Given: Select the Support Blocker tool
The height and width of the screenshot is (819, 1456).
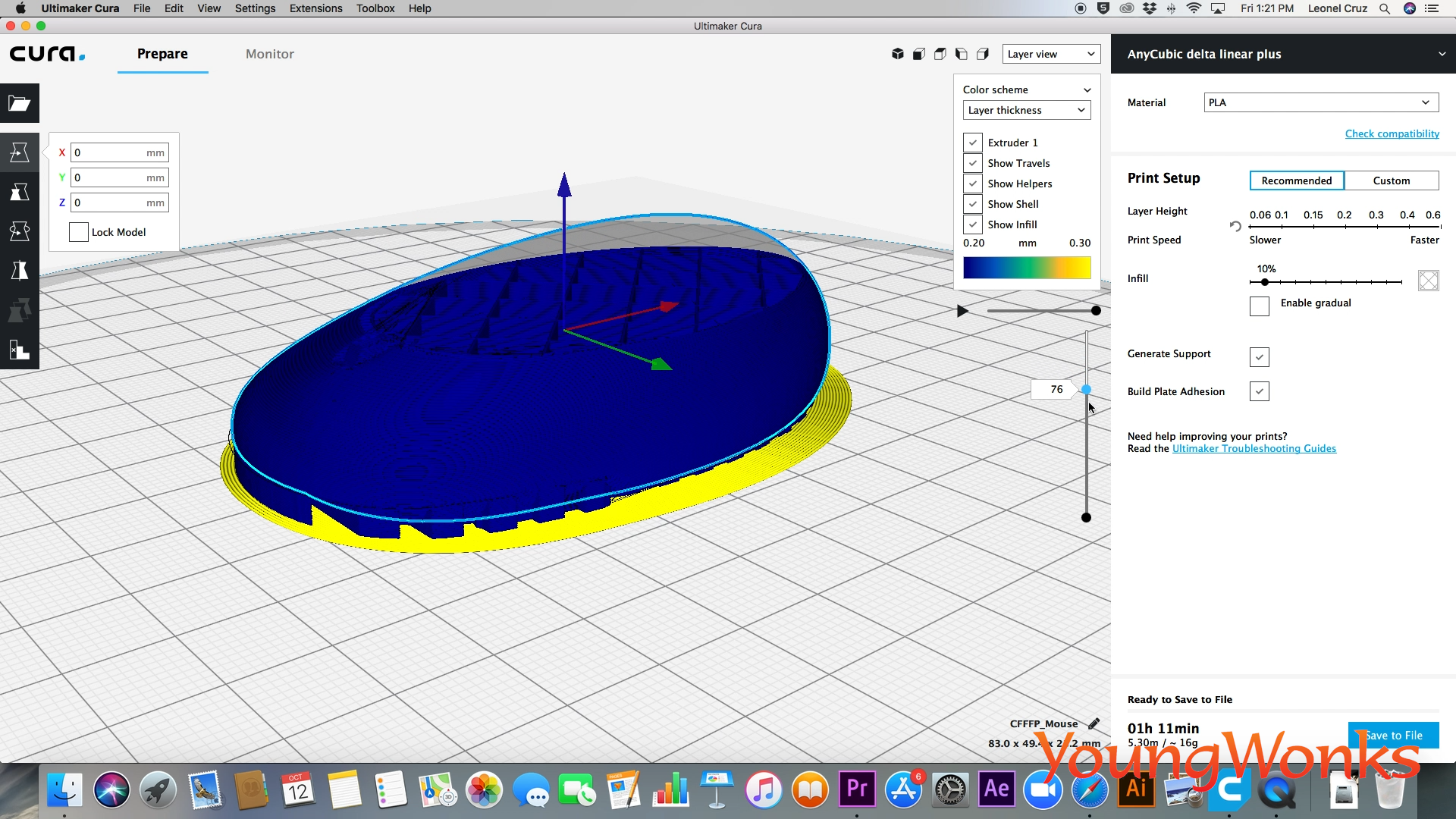Looking at the screenshot, I should pos(20,350).
